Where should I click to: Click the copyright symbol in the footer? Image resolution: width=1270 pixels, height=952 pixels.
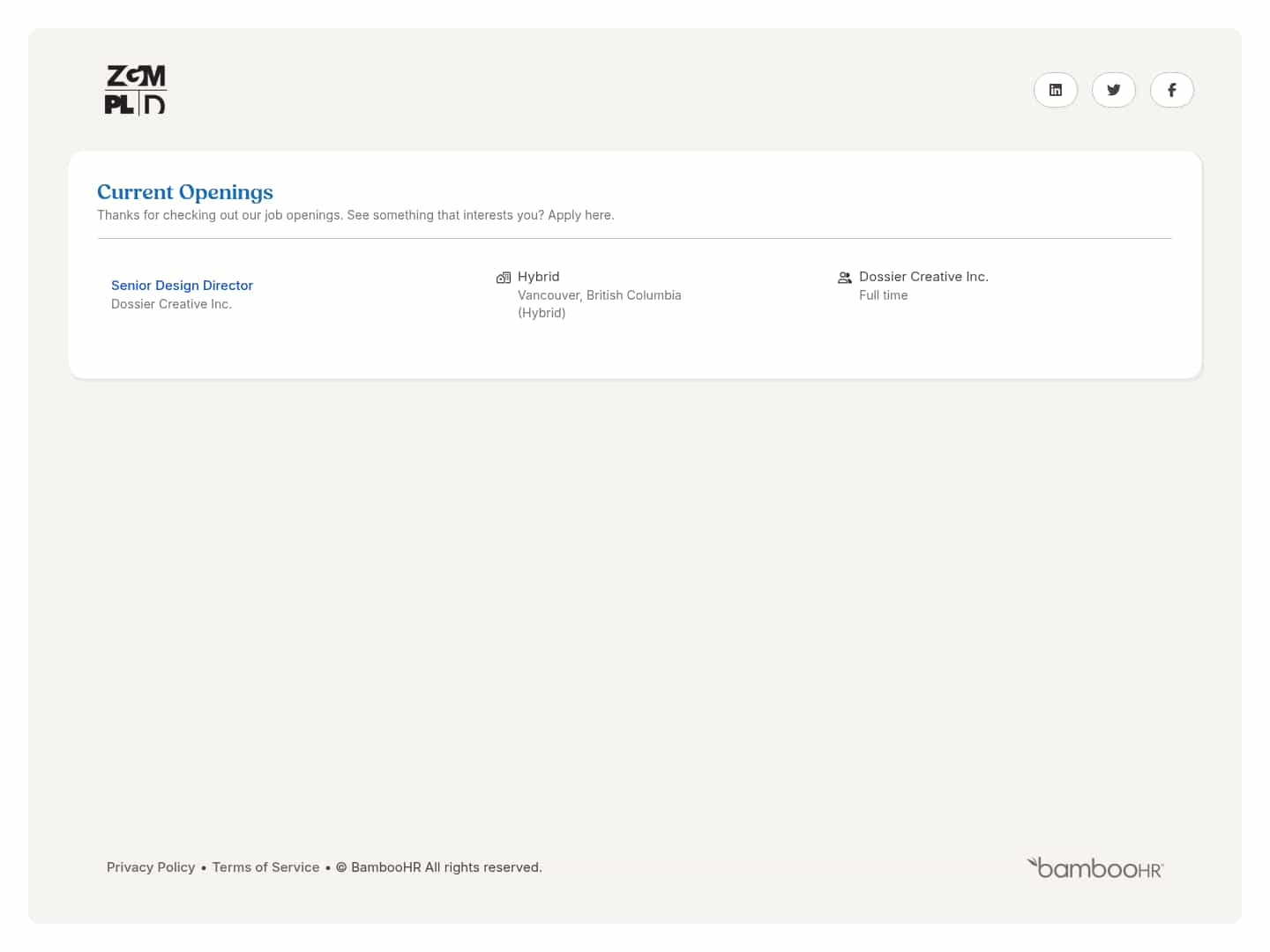click(341, 867)
